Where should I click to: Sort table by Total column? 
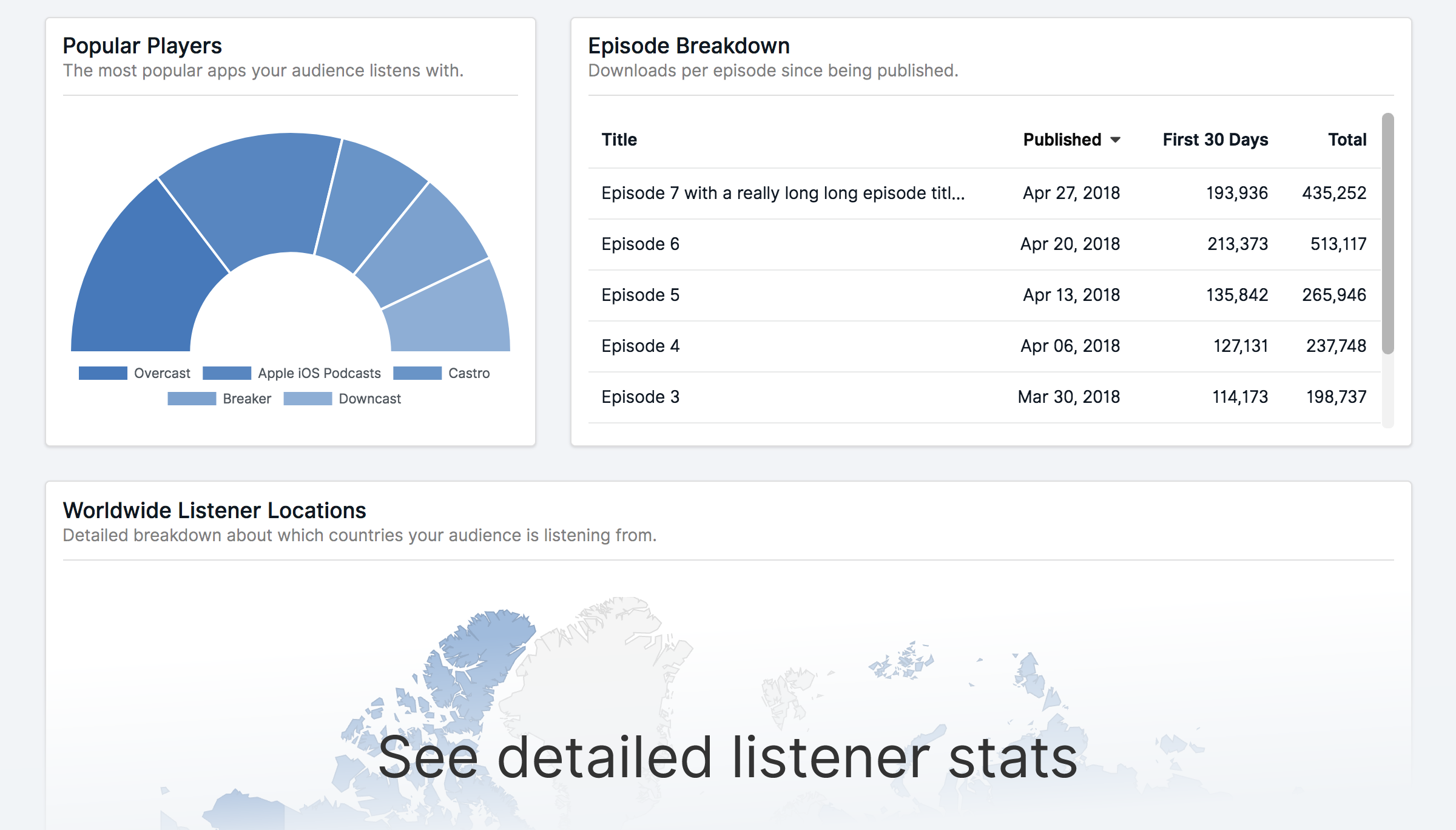pos(1347,140)
